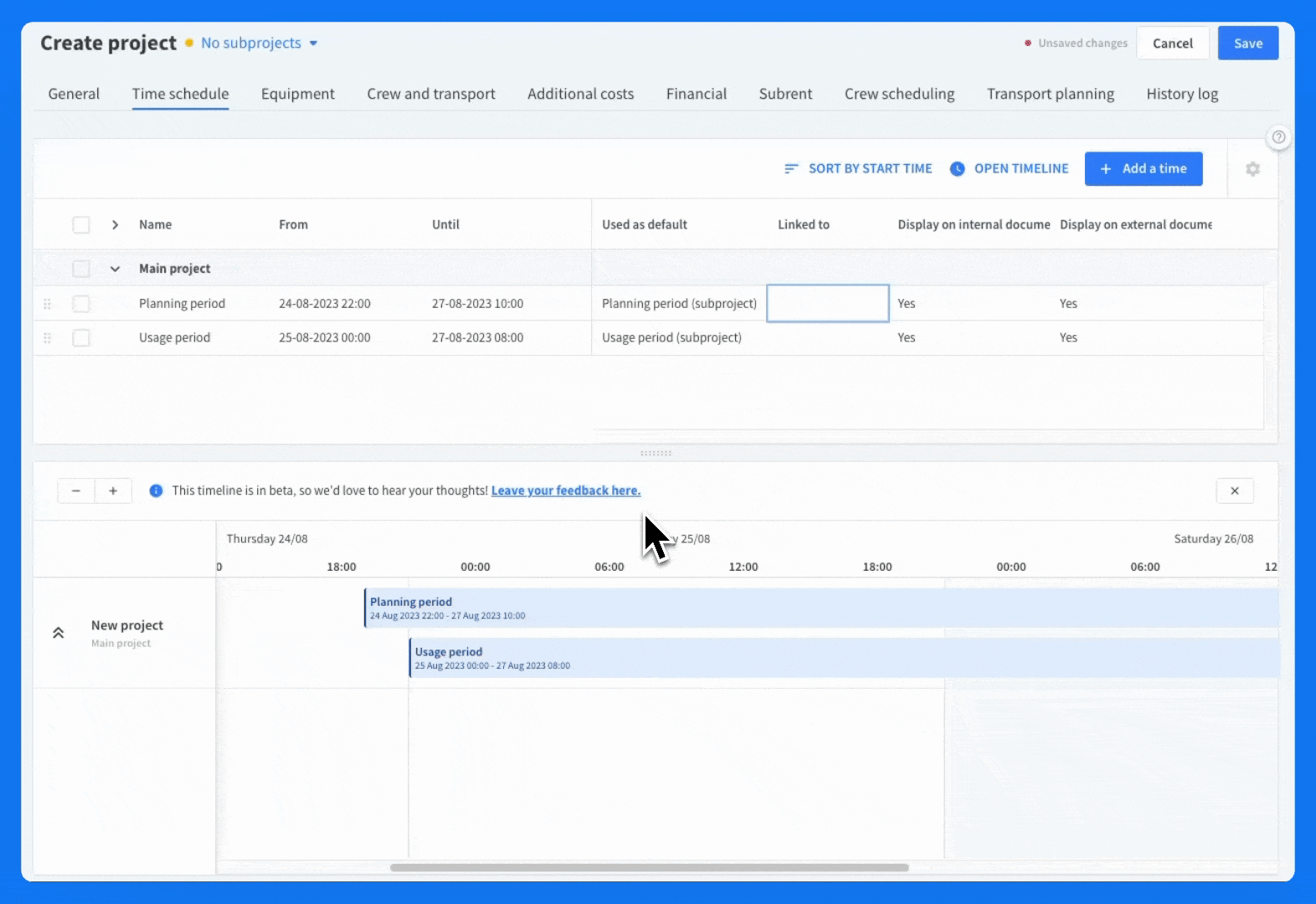This screenshot has height=904, width=1316.
Task: Click Add a time button
Action: click(x=1144, y=169)
